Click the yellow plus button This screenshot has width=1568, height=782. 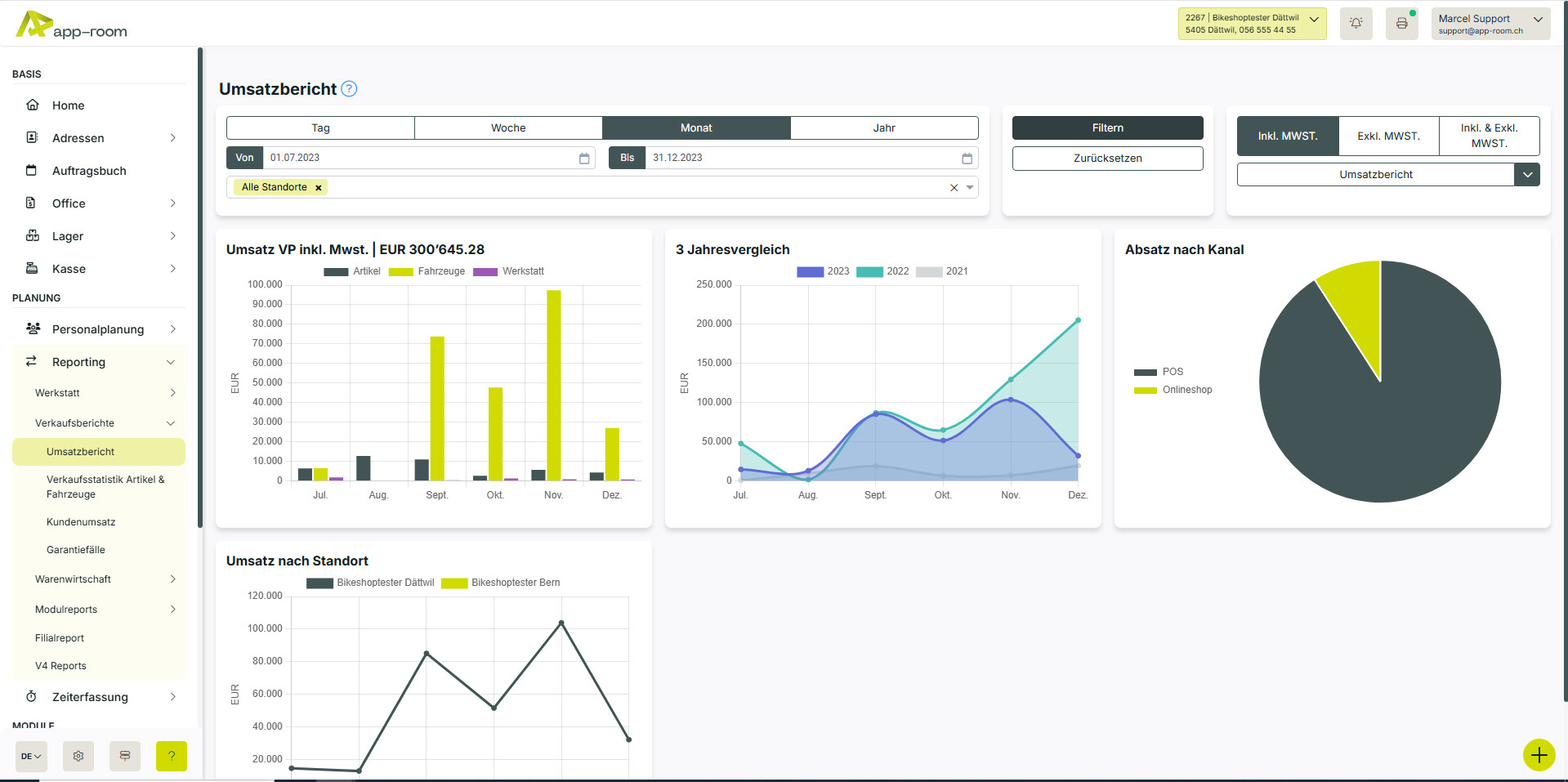1539,755
